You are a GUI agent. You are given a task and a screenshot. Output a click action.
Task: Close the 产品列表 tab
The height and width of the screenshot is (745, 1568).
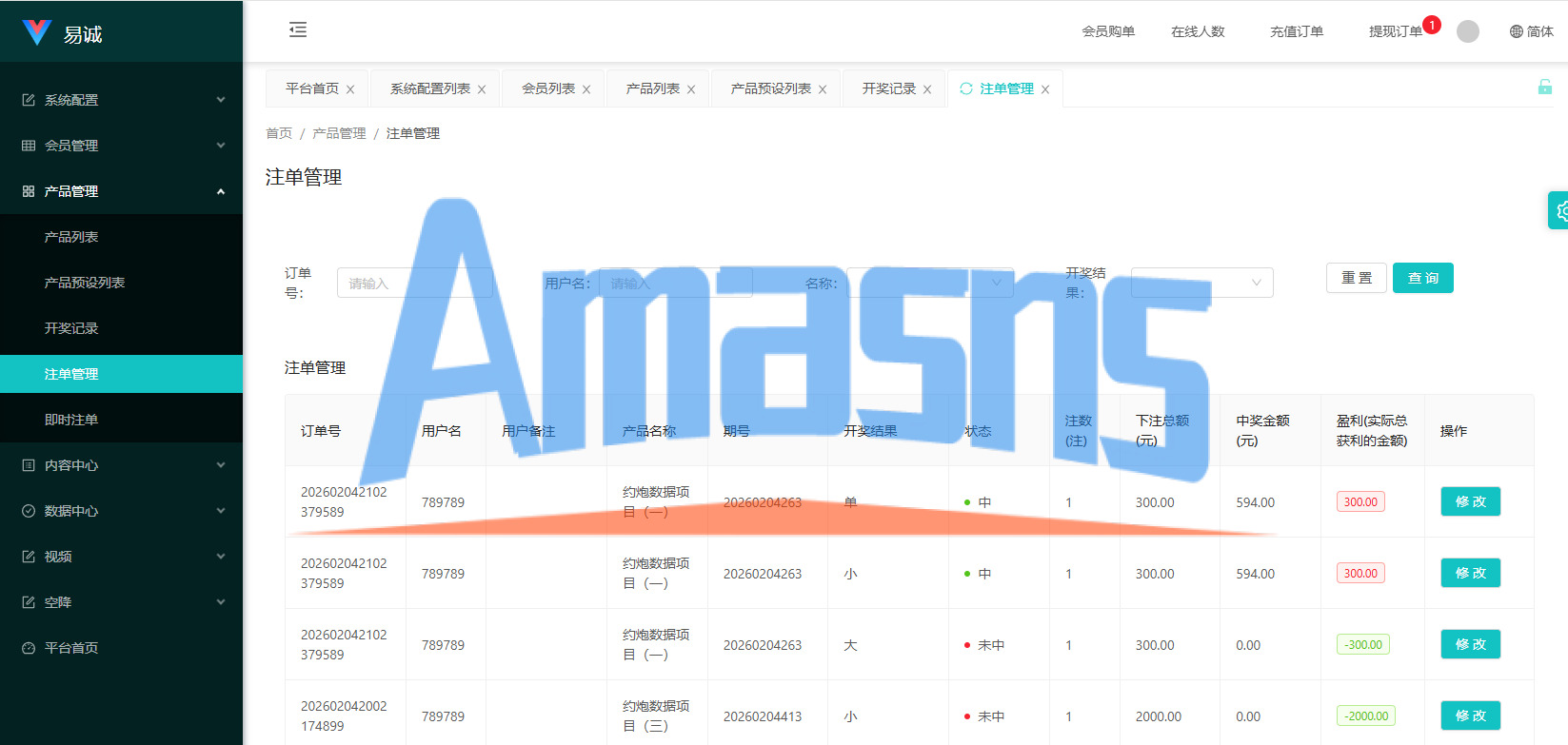point(691,89)
